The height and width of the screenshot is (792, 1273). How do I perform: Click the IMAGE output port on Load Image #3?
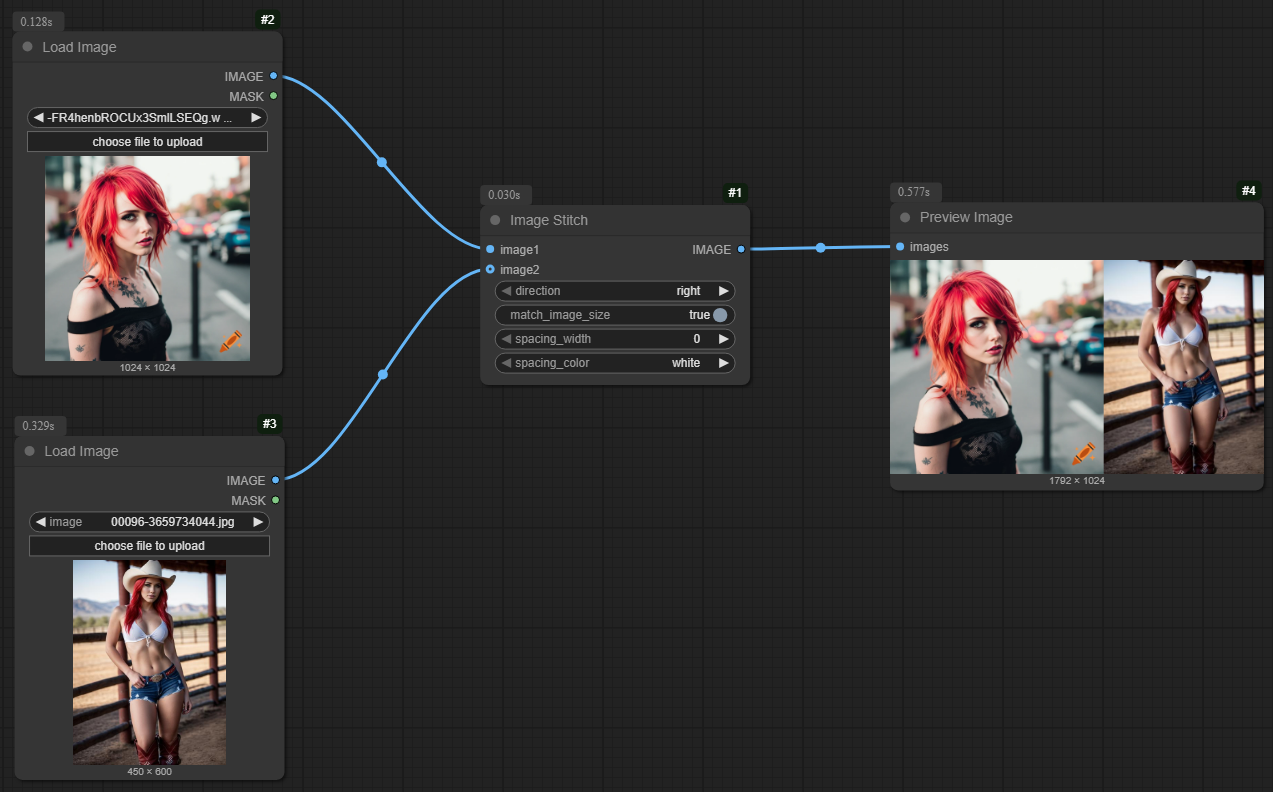(275, 480)
